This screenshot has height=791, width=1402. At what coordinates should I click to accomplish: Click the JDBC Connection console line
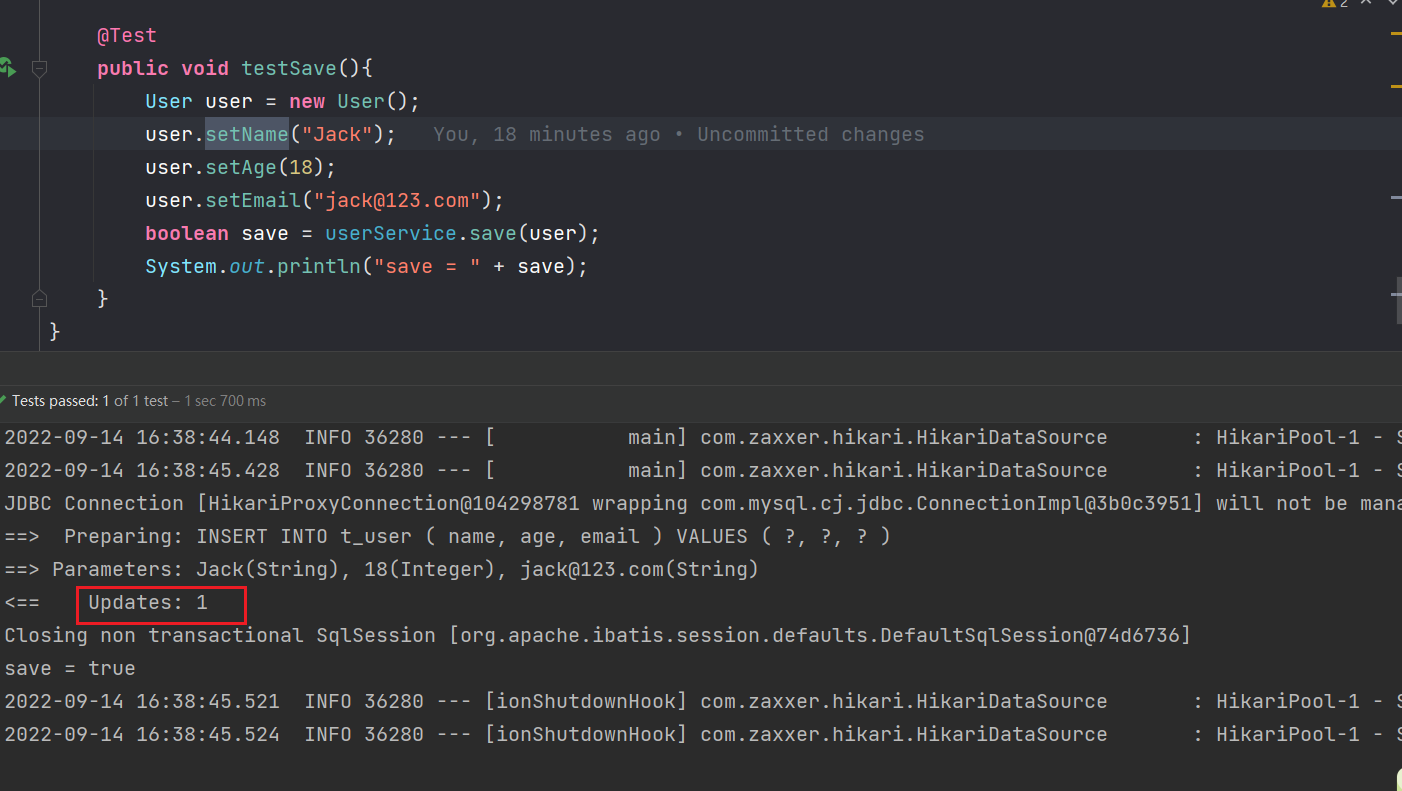701,503
